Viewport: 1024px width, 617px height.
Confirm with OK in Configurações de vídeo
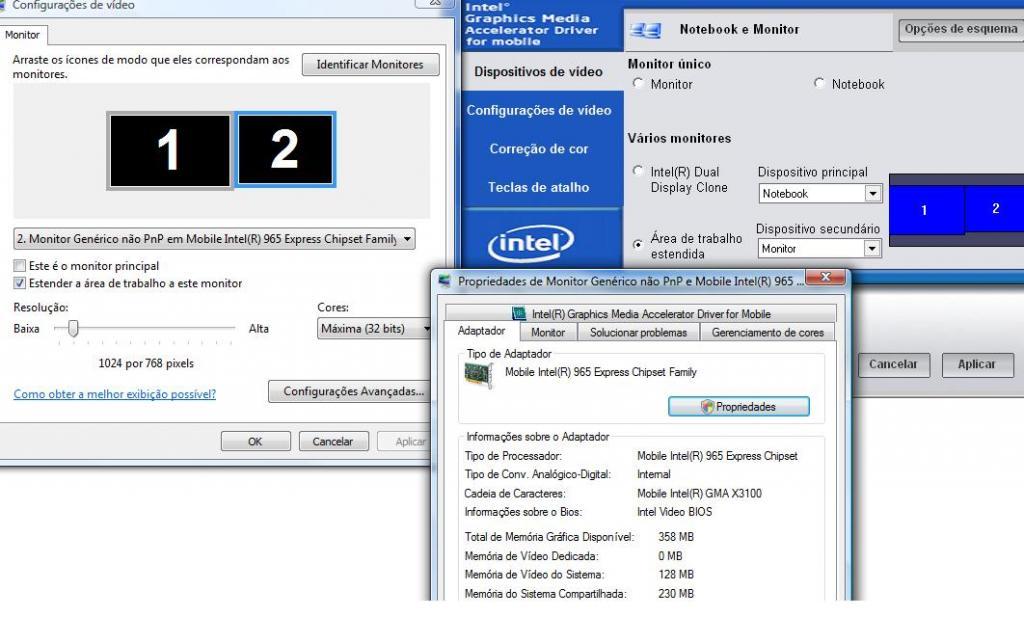point(255,441)
